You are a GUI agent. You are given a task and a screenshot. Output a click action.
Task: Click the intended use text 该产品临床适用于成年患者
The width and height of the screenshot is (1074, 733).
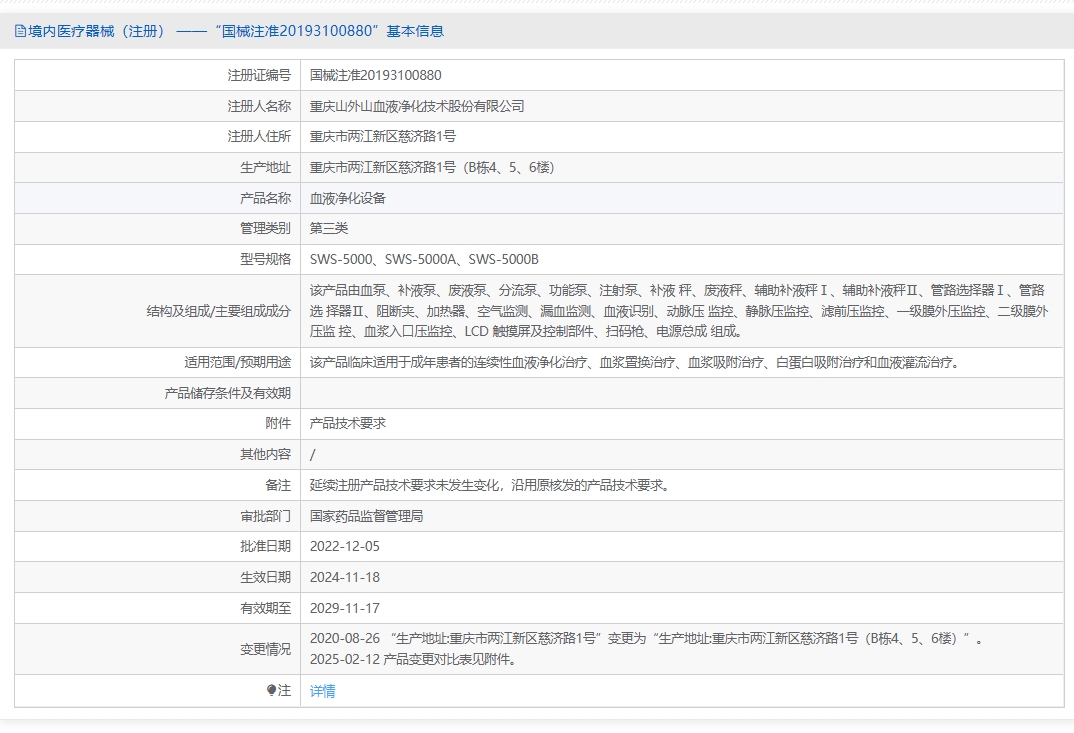tap(636, 362)
